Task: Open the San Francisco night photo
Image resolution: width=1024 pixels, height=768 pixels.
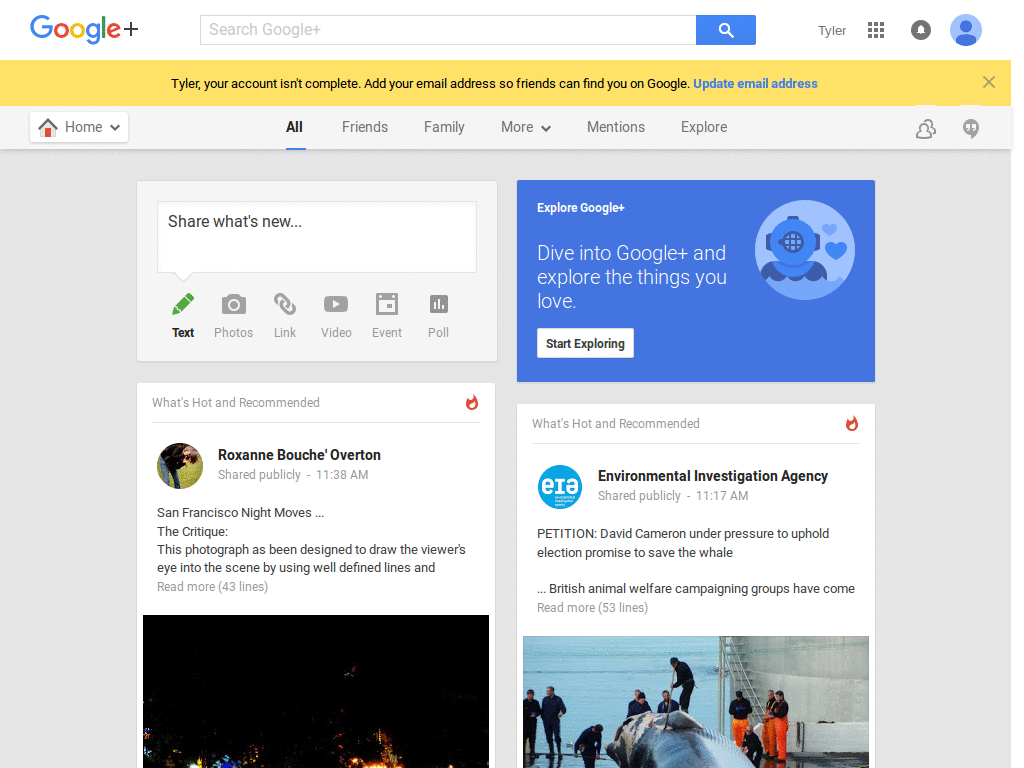Action: pyautogui.click(x=316, y=691)
